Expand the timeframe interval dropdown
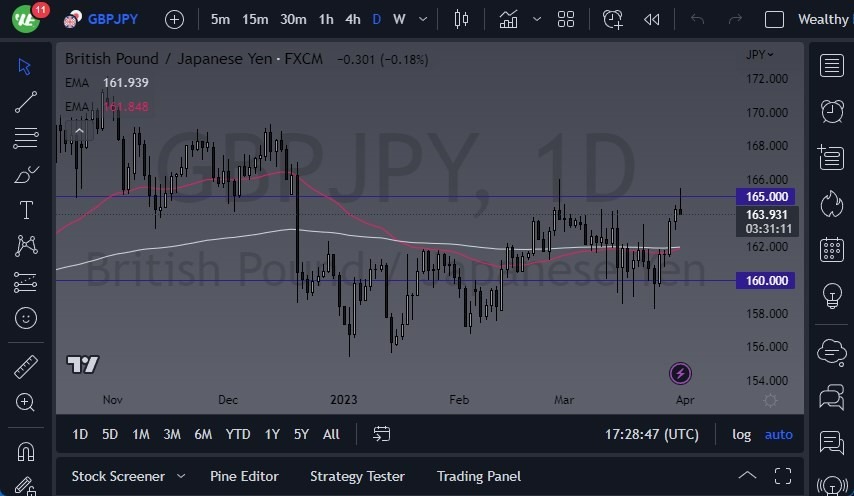The width and height of the screenshot is (854, 496). pos(423,20)
